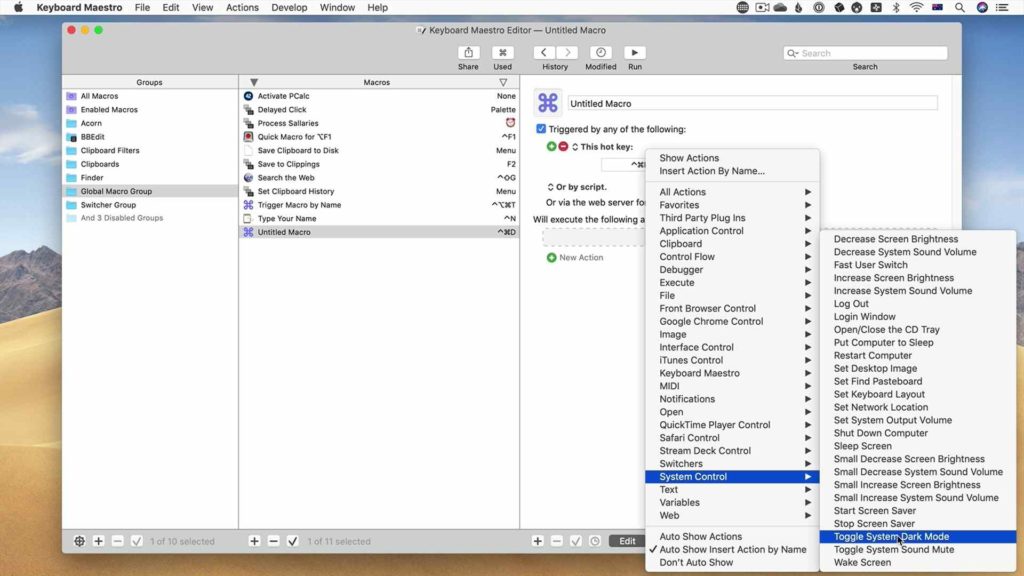
Task: Click the Edit button
Action: (627, 541)
